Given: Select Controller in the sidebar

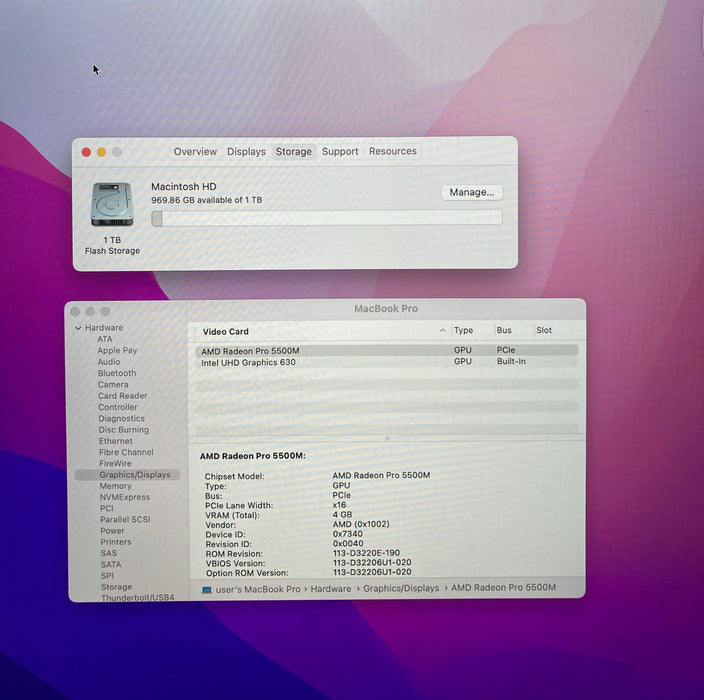Looking at the screenshot, I should (x=118, y=407).
